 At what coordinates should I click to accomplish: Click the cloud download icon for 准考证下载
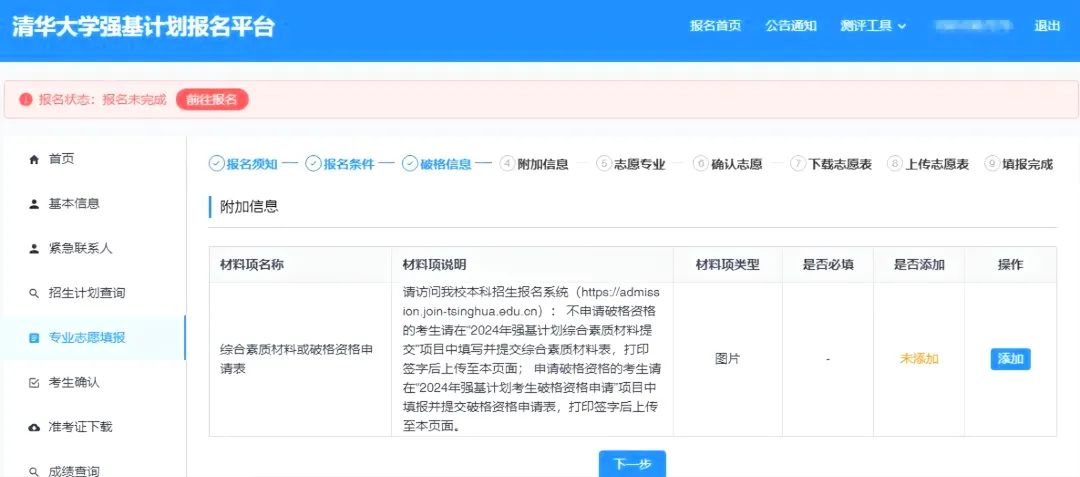[x=34, y=427]
